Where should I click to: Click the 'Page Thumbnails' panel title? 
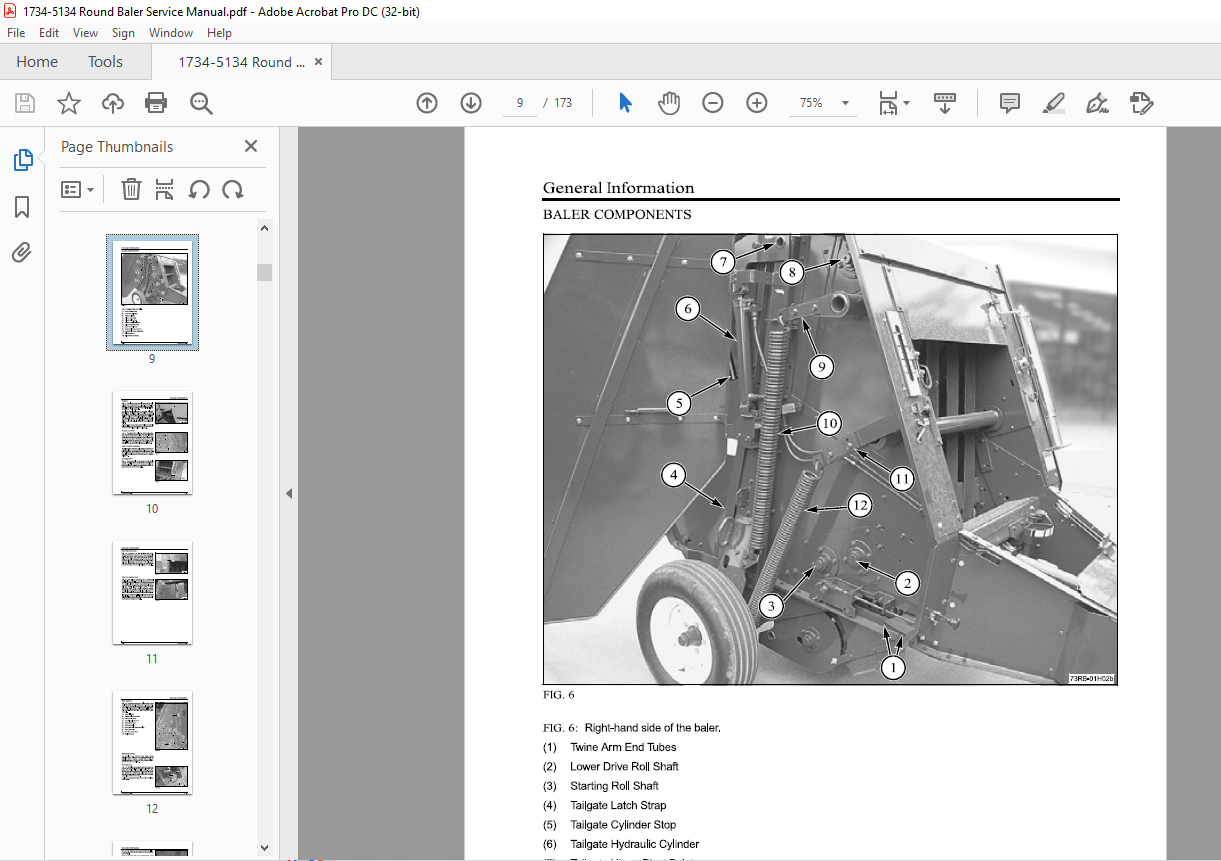(x=117, y=147)
